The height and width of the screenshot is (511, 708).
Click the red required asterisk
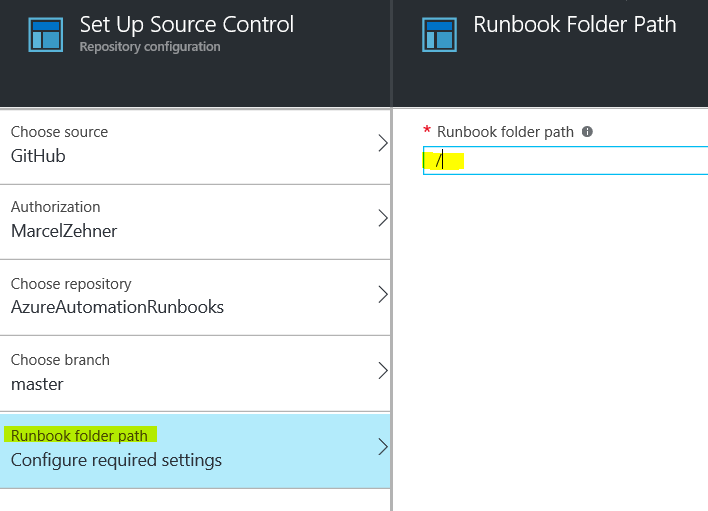tap(427, 131)
